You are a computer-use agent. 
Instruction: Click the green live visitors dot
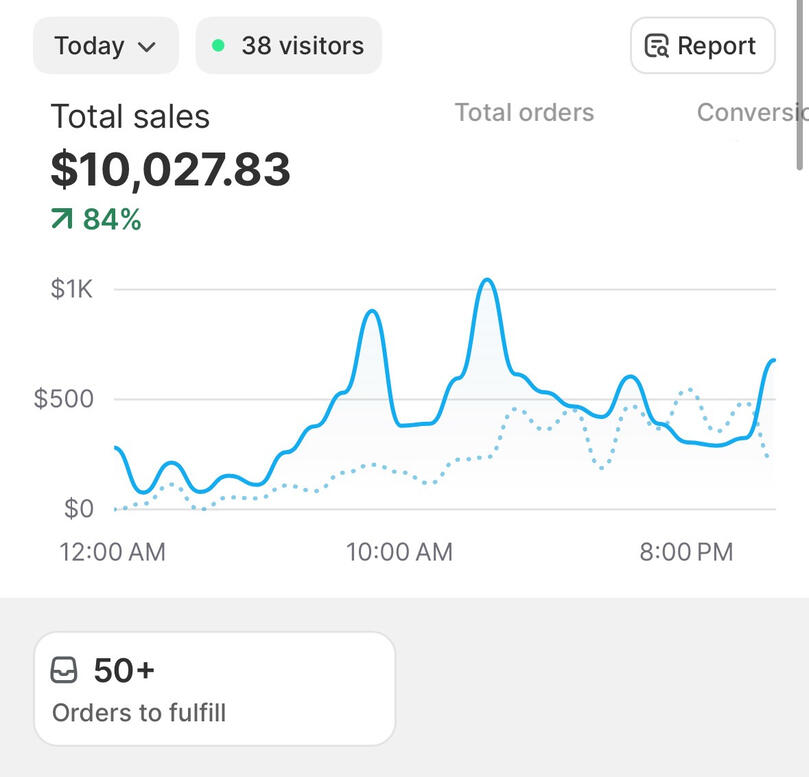[219, 46]
